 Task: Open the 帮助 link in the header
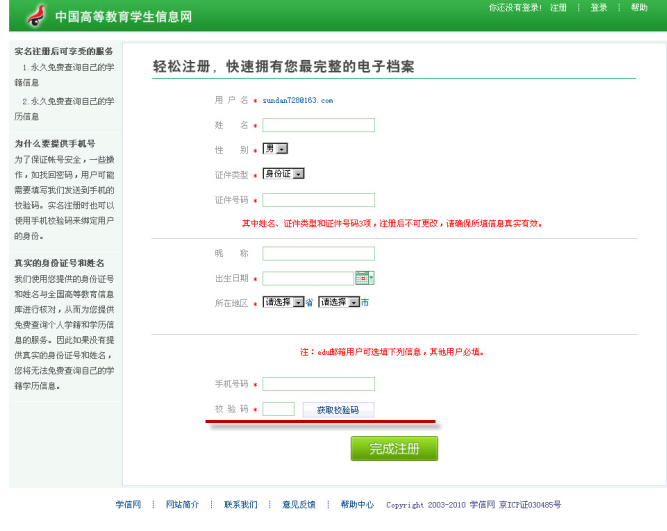pos(639,8)
